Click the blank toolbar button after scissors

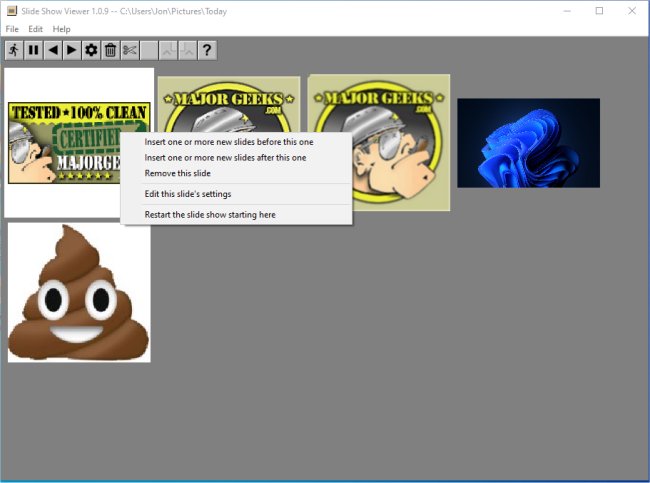tap(149, 51)
